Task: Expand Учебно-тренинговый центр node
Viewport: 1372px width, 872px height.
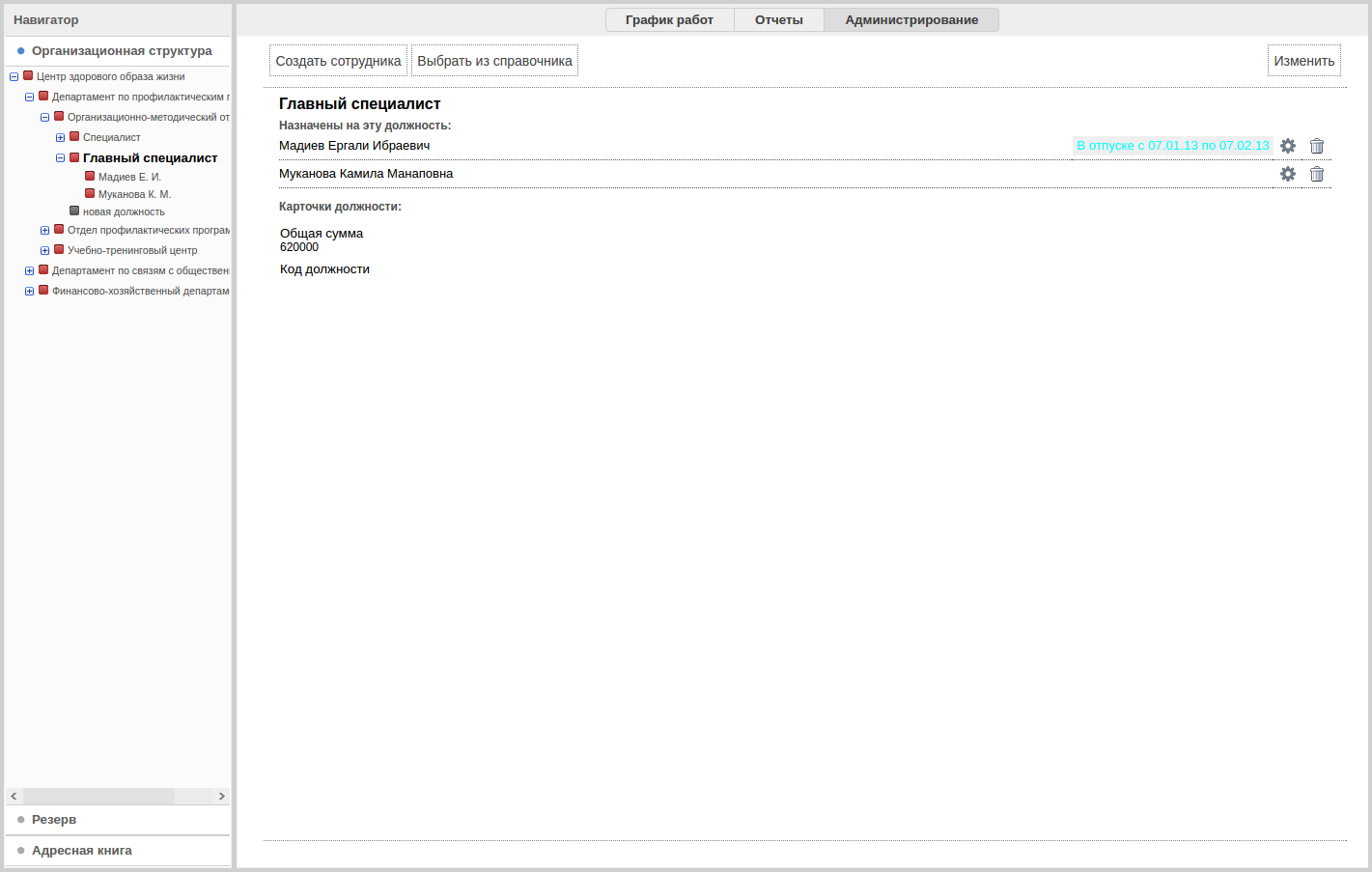Action: click(x=44, y=251)
